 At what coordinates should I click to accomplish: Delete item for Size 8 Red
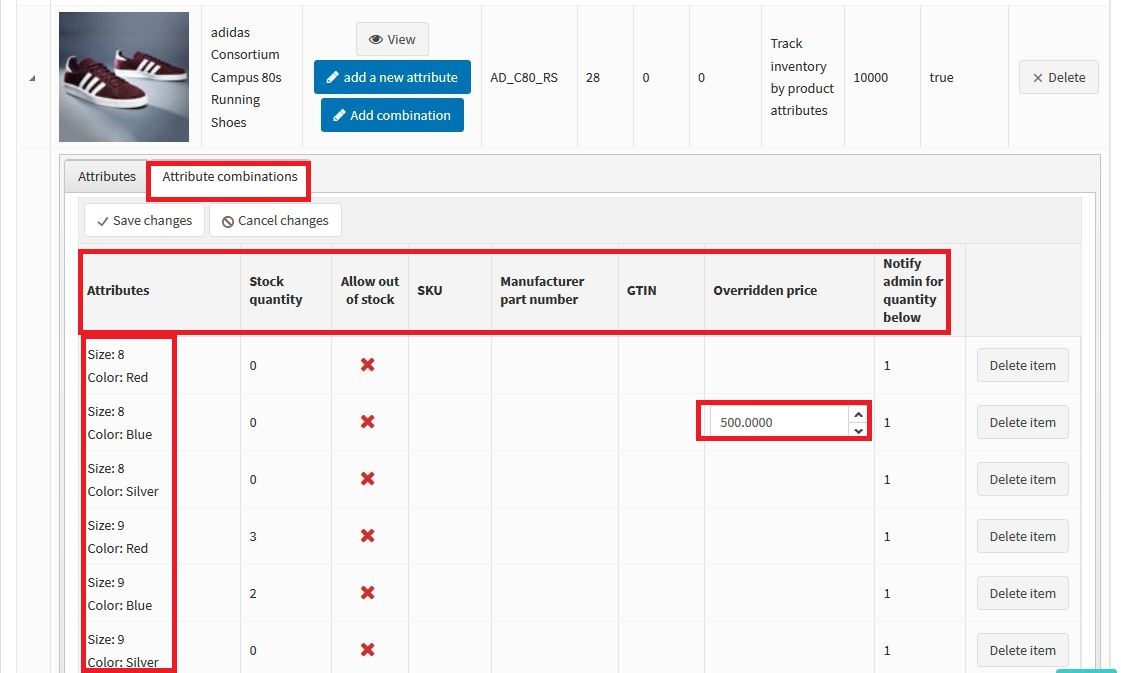click(1022, 365)
